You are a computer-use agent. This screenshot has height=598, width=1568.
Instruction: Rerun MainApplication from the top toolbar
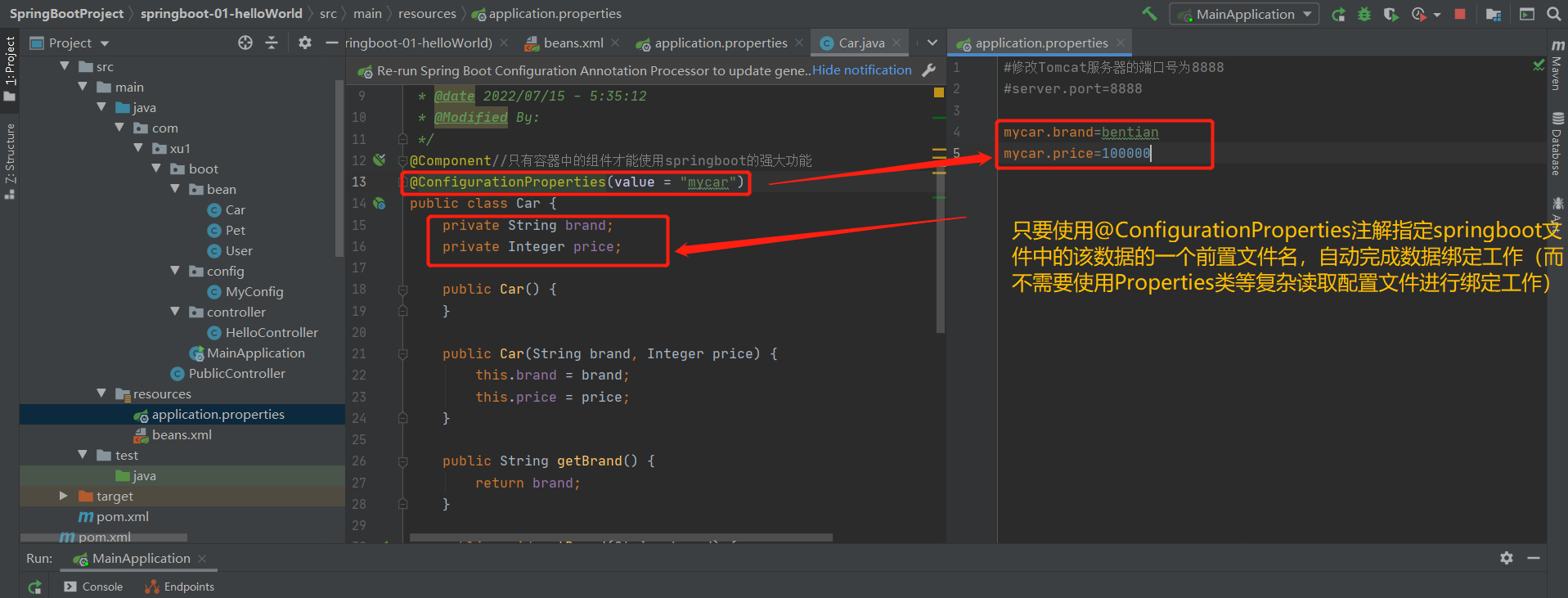1338,14
